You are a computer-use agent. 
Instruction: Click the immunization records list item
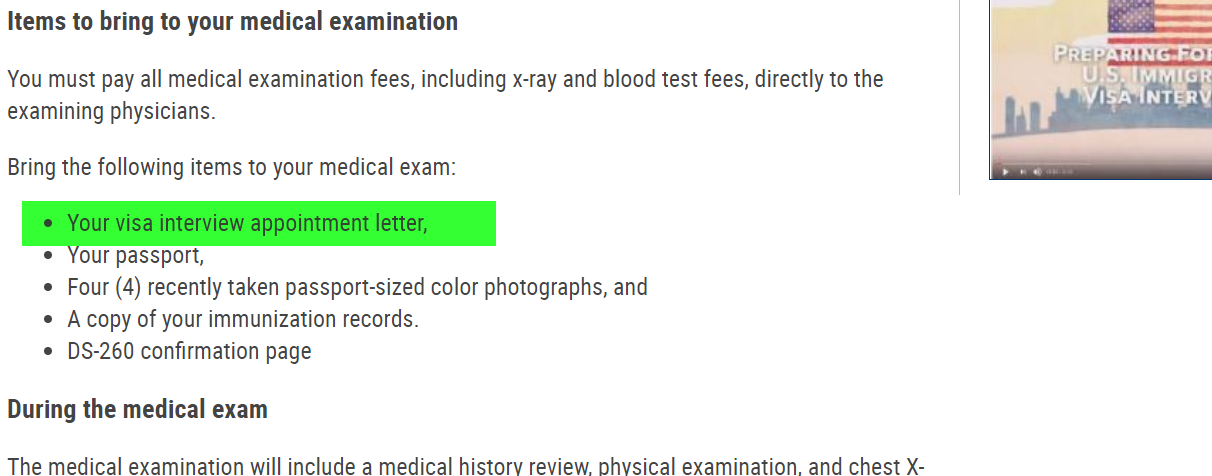coord(243,319)
